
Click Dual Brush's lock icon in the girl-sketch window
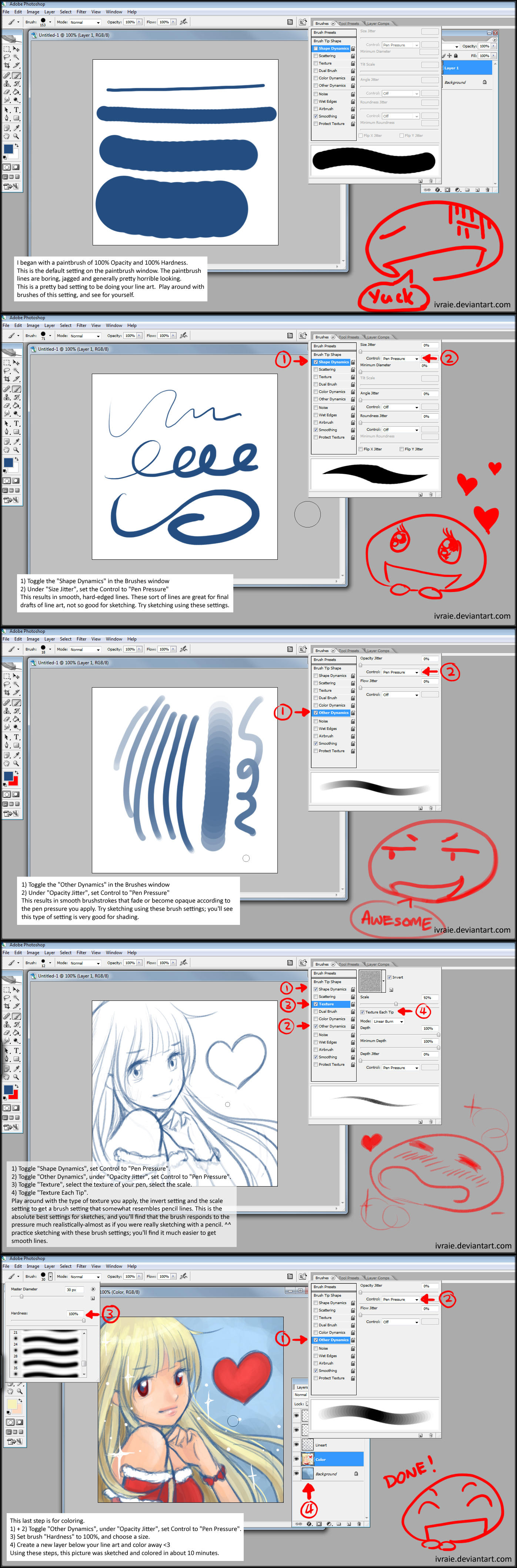point(353,1012)
